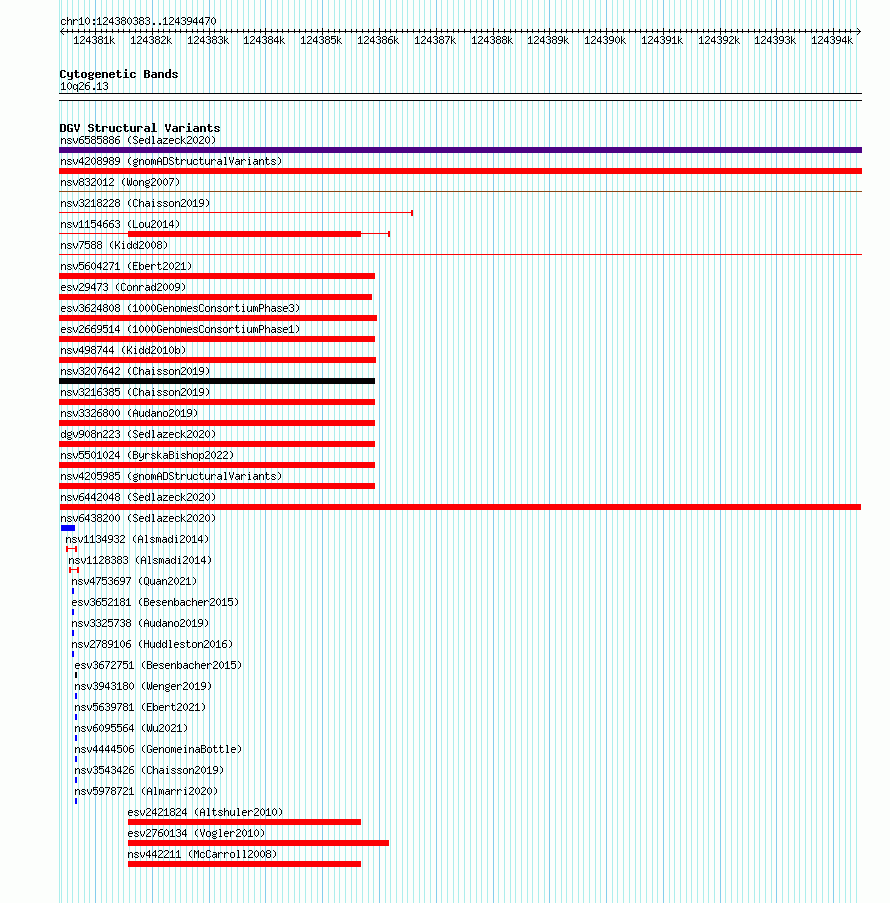Select the red nsv442211 McCarroll2008 bar
The width and height of the screenshot is (890, 903).
[244, 864]
